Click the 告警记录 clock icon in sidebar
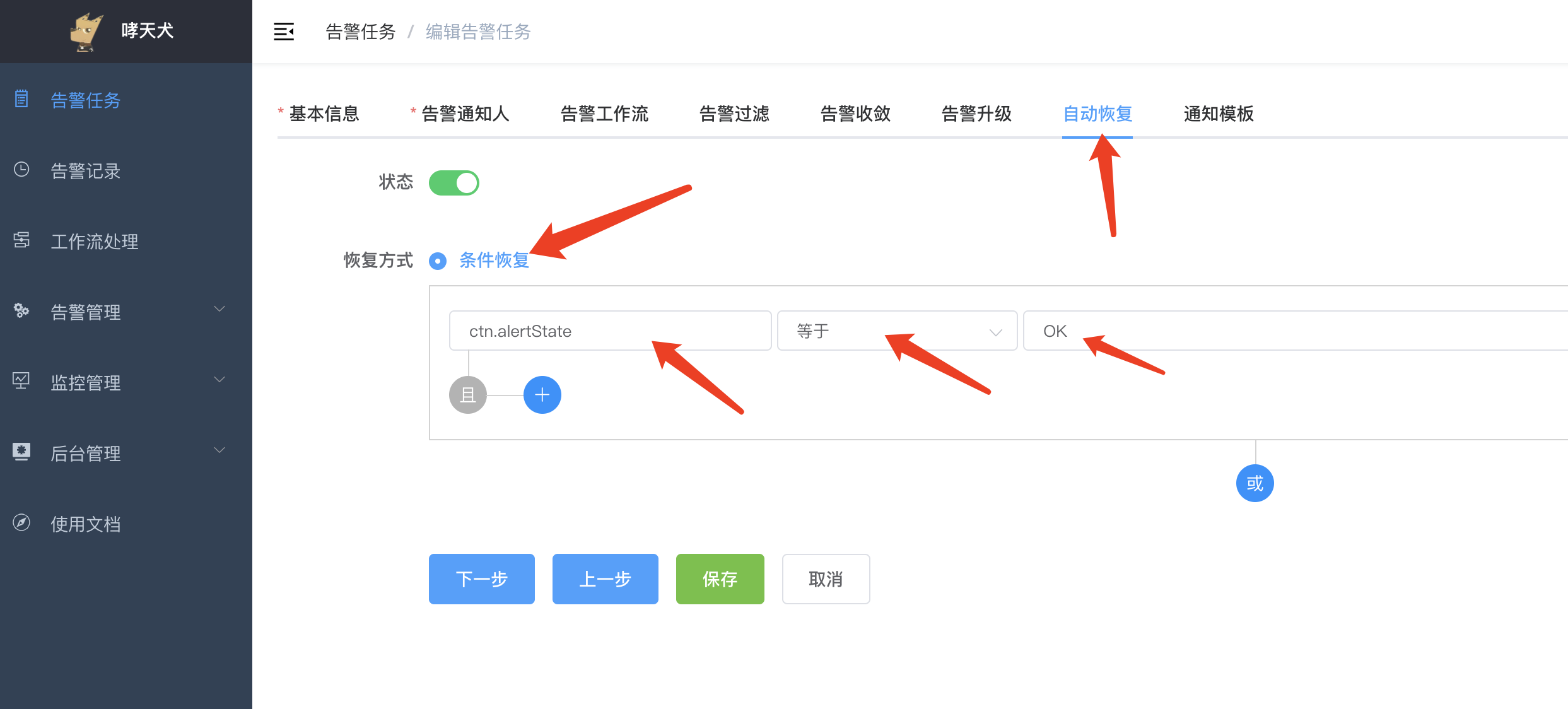This screenshot has height=709, width=1568. coord(21,170)
